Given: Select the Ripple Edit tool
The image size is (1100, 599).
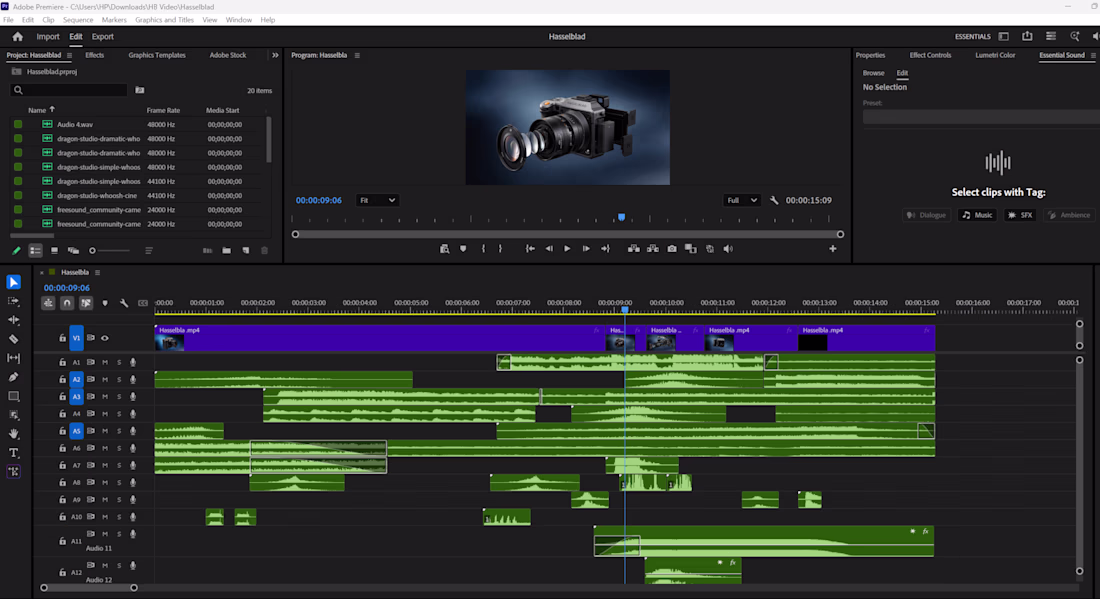Looking at the screenshot, I should (13, 320).
